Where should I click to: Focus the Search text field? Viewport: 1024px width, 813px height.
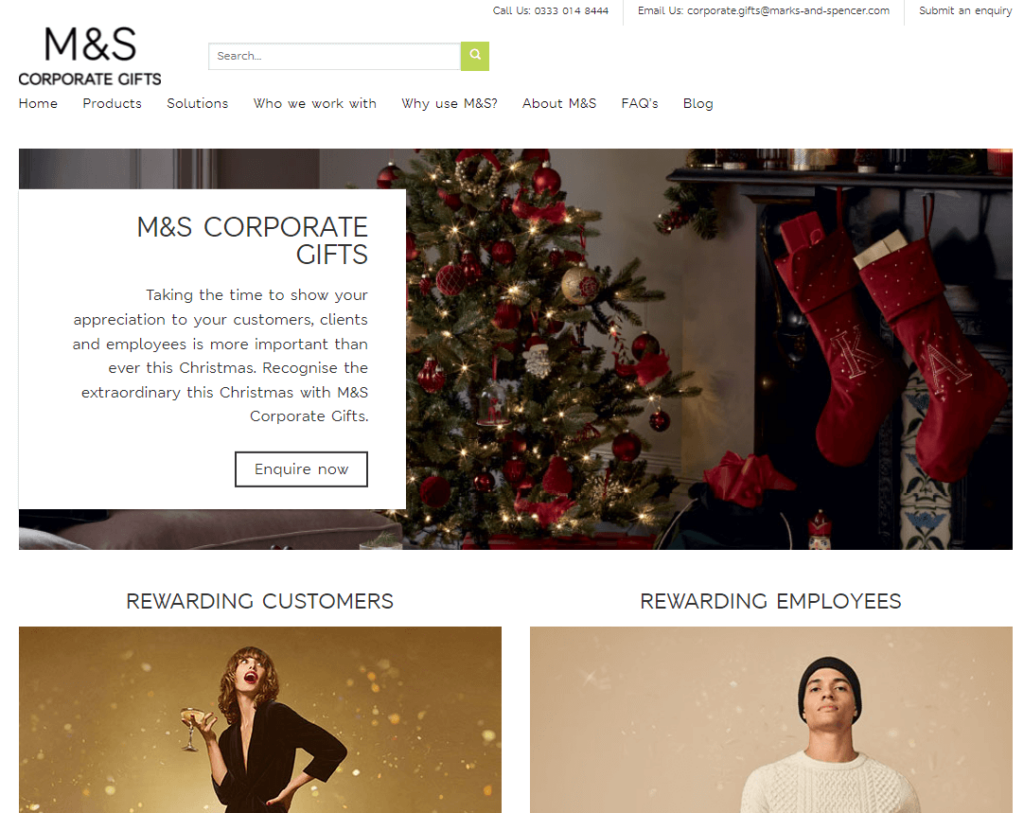pyautogui.click(x=334, y=56)
